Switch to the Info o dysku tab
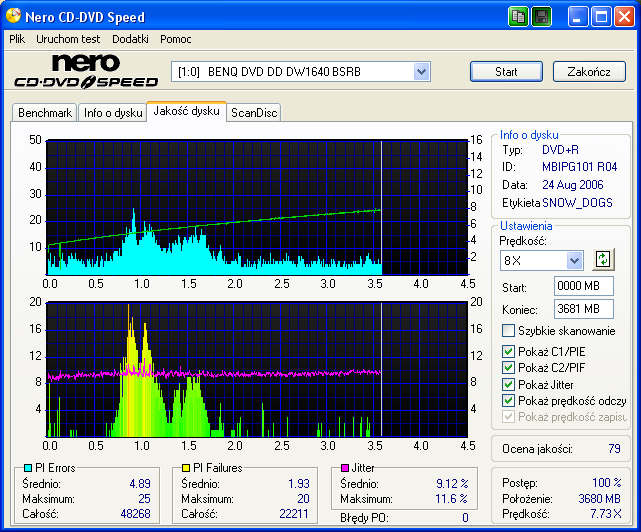The image size is (641, 532). pyautogui.click(x=113, y=112)
